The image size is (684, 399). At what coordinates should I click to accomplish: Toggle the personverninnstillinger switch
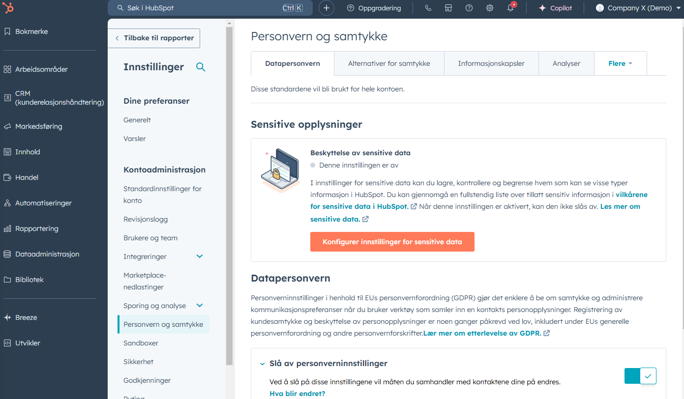coord(640,376)
